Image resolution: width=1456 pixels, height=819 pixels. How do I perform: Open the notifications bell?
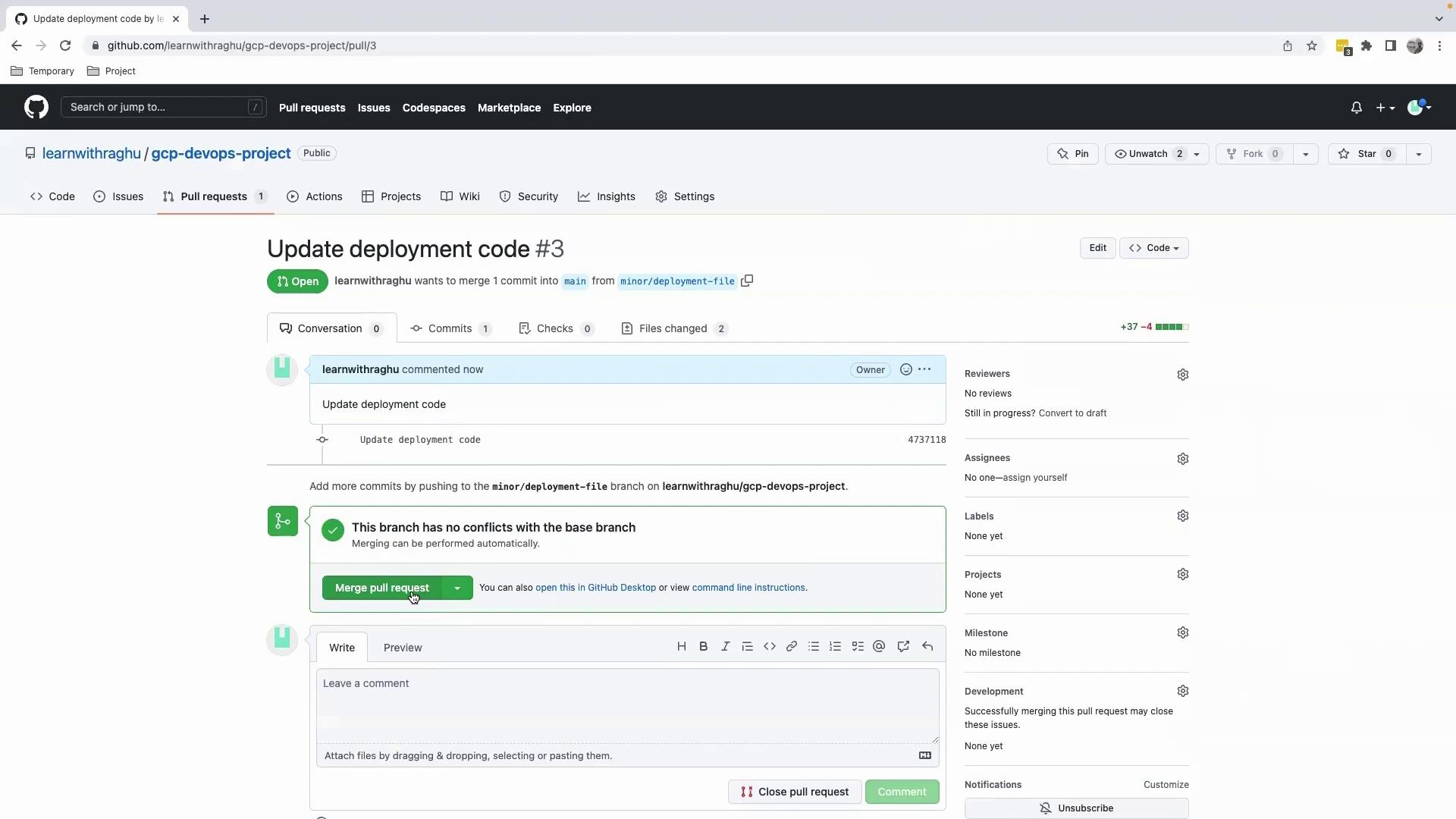(1356, 108)
